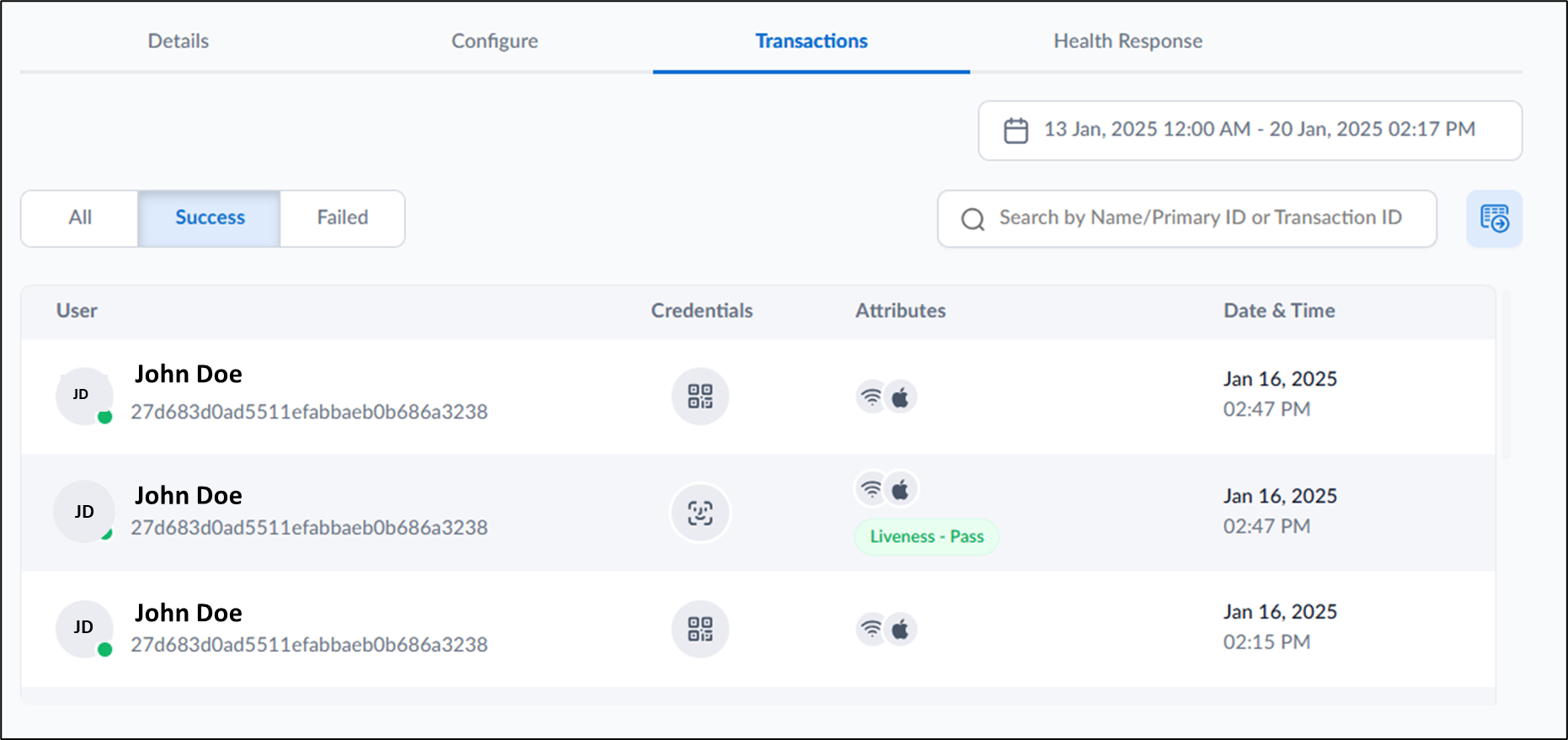Click the JD avatar in the 02:15 PM row

coord(84,629)
